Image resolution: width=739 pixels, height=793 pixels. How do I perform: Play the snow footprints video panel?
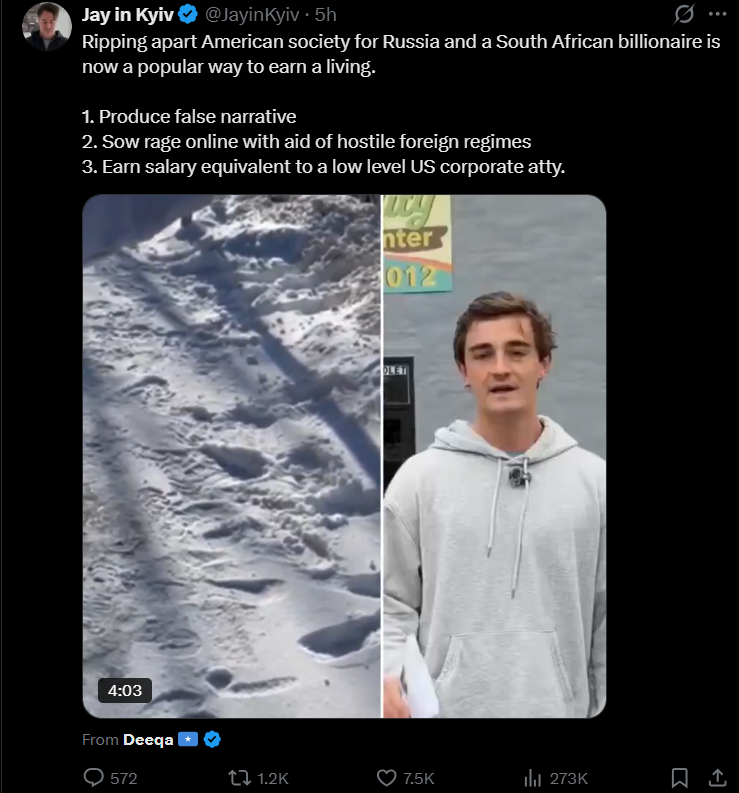(232, 456)
